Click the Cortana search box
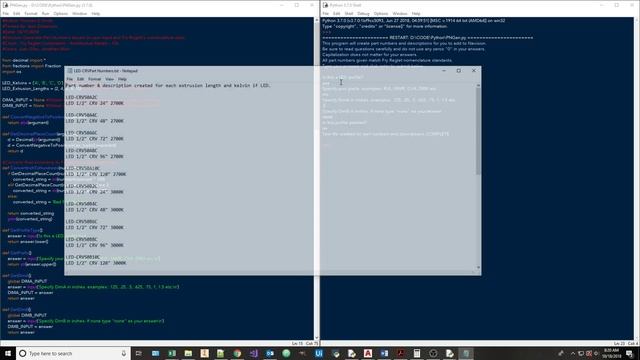 [73, 353]
